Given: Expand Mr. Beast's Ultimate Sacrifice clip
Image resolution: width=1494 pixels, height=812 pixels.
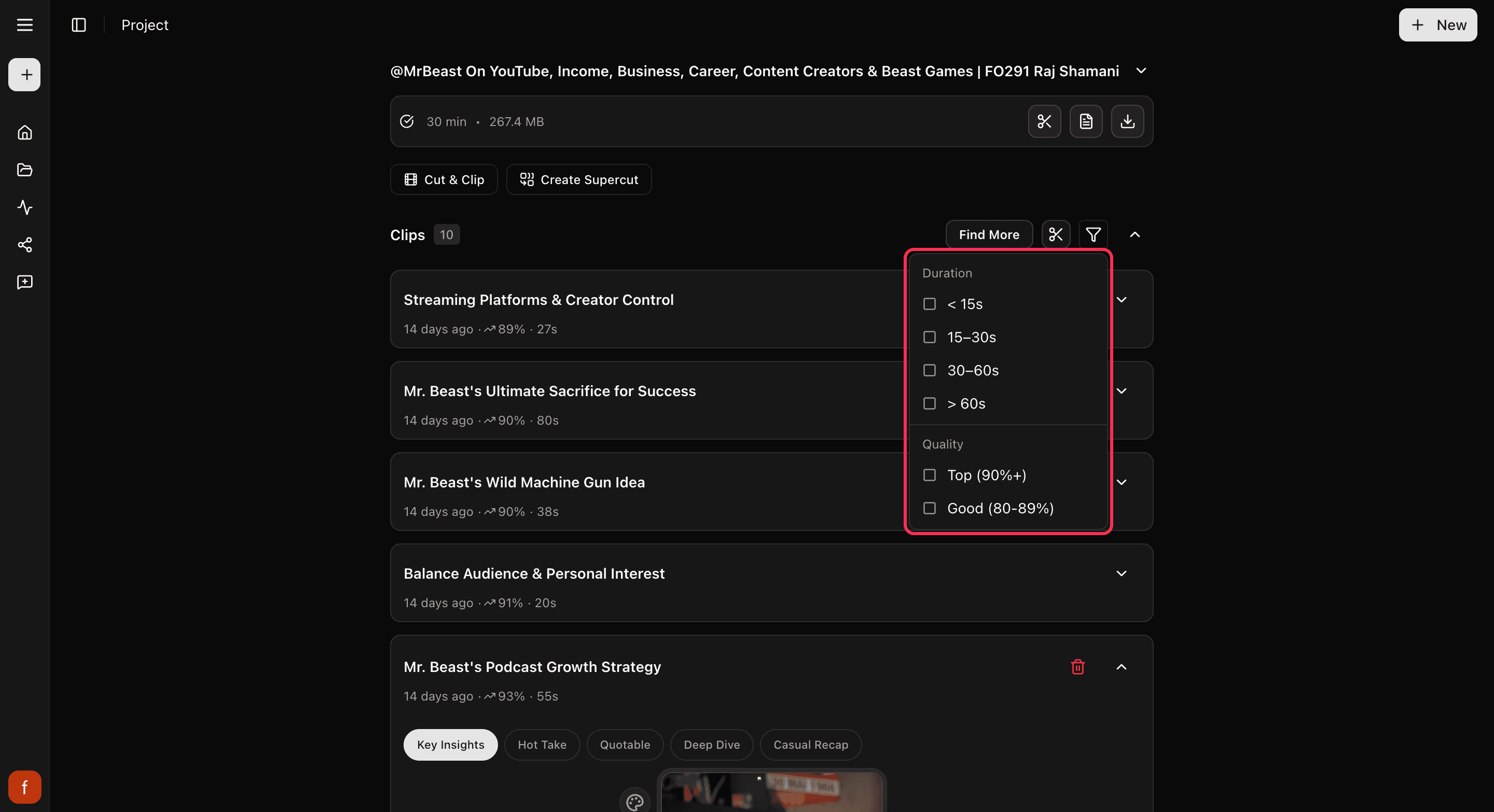Looking at the screenshot, I should point(1121,391).
